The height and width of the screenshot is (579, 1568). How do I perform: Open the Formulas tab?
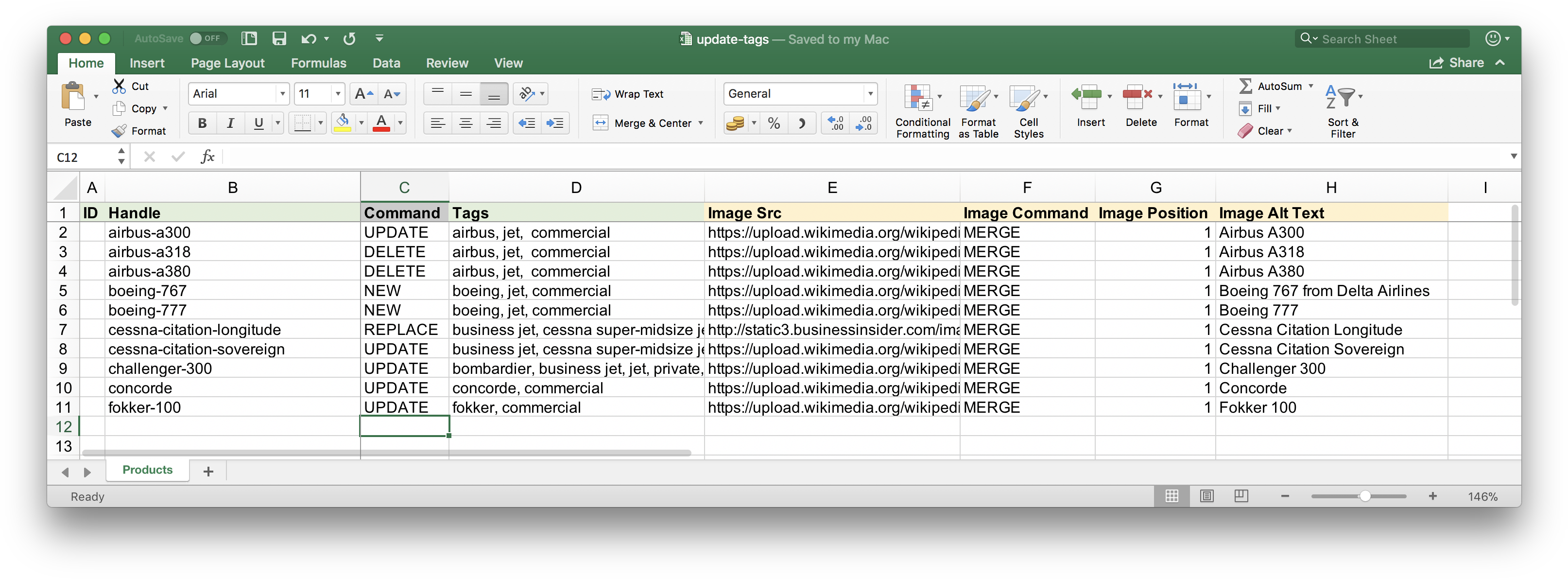pos(318,63)
